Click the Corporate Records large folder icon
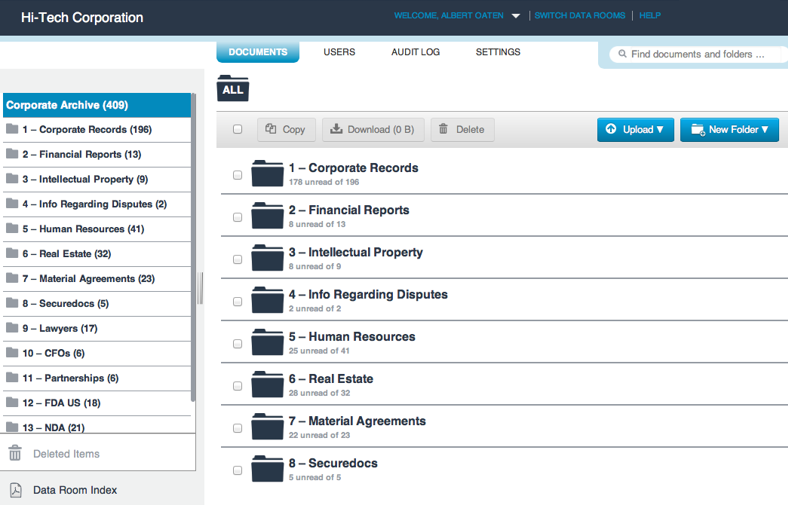This screenshot has width=788, height=505. (x=267, y=173)
